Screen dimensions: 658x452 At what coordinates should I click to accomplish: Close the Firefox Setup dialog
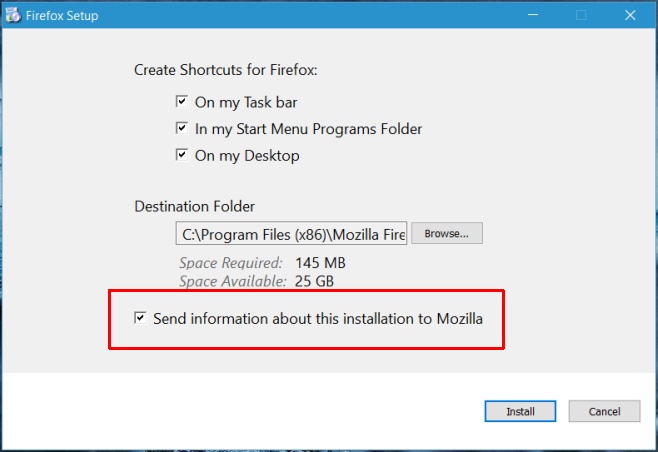(630, 15)
